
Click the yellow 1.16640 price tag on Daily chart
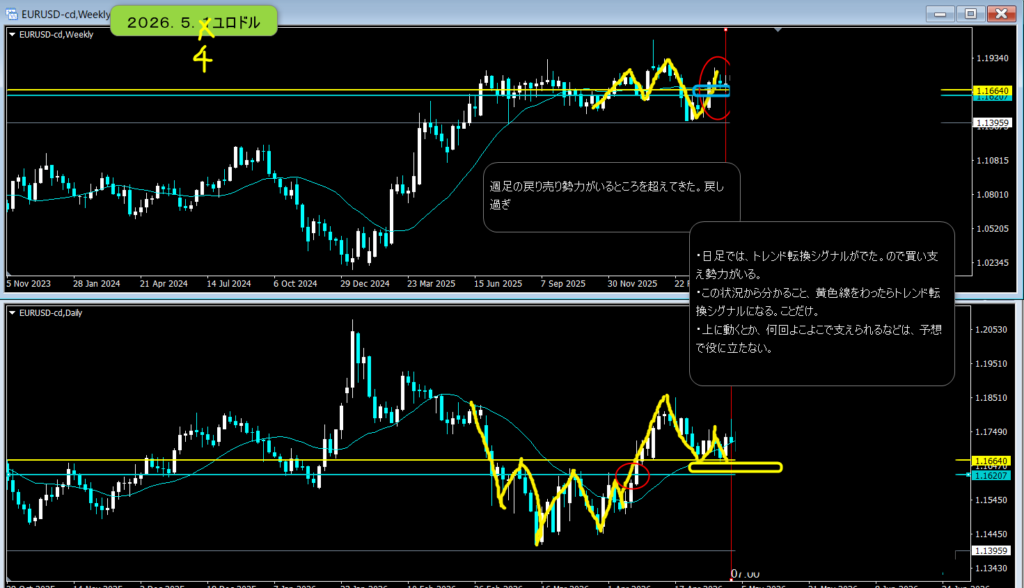pyautogui.click(x=991, y=461)
